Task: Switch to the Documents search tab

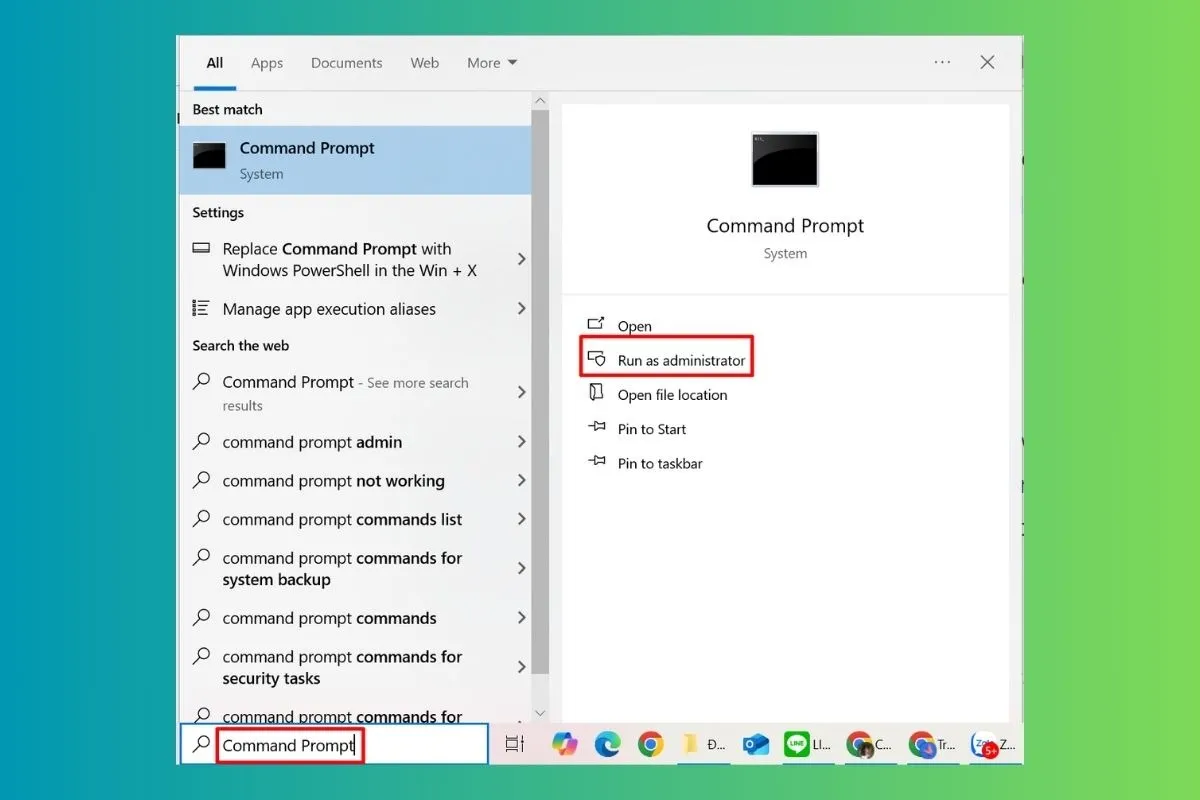Action: (346, 63)
